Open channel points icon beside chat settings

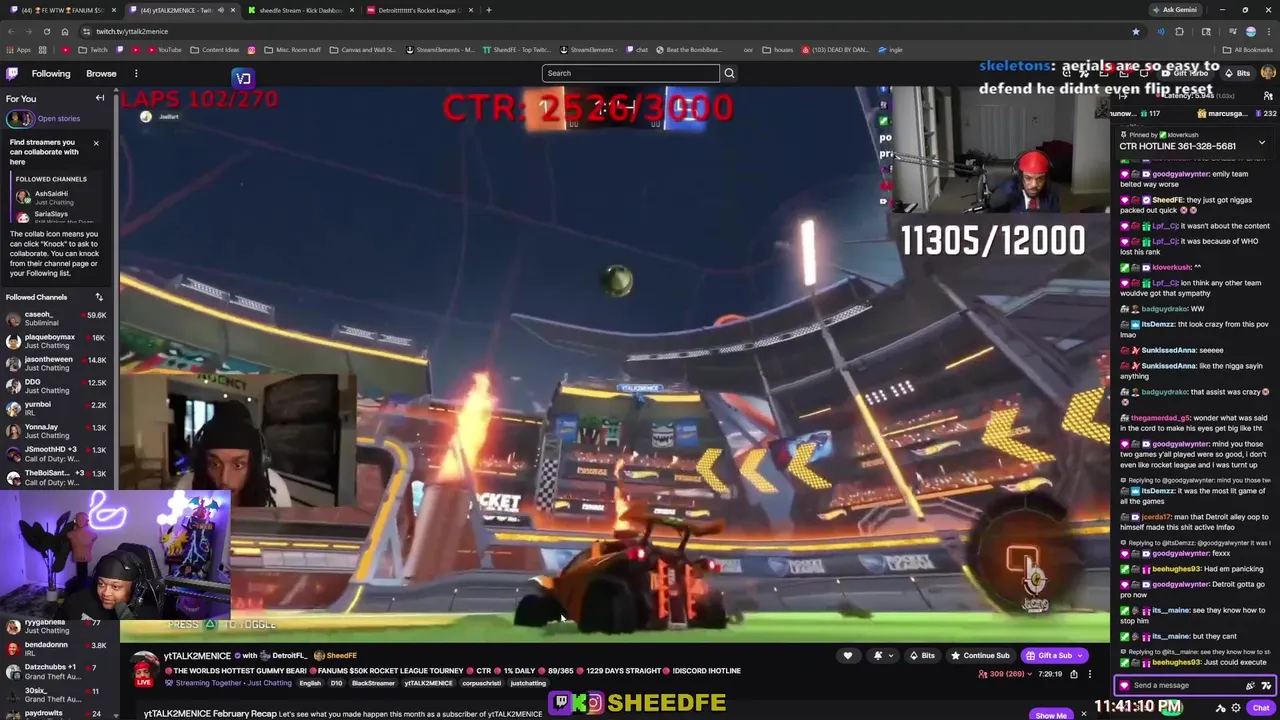pyautogui.click(x=1220, y=708)
